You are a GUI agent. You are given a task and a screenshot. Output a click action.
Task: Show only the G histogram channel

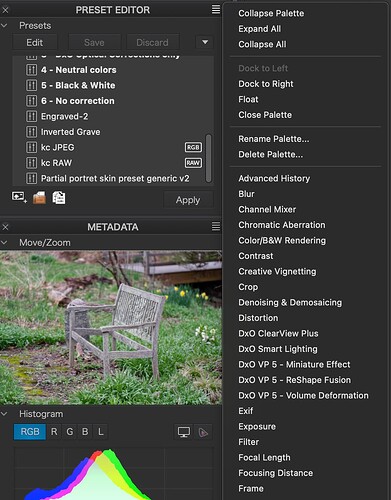point(70,432)
